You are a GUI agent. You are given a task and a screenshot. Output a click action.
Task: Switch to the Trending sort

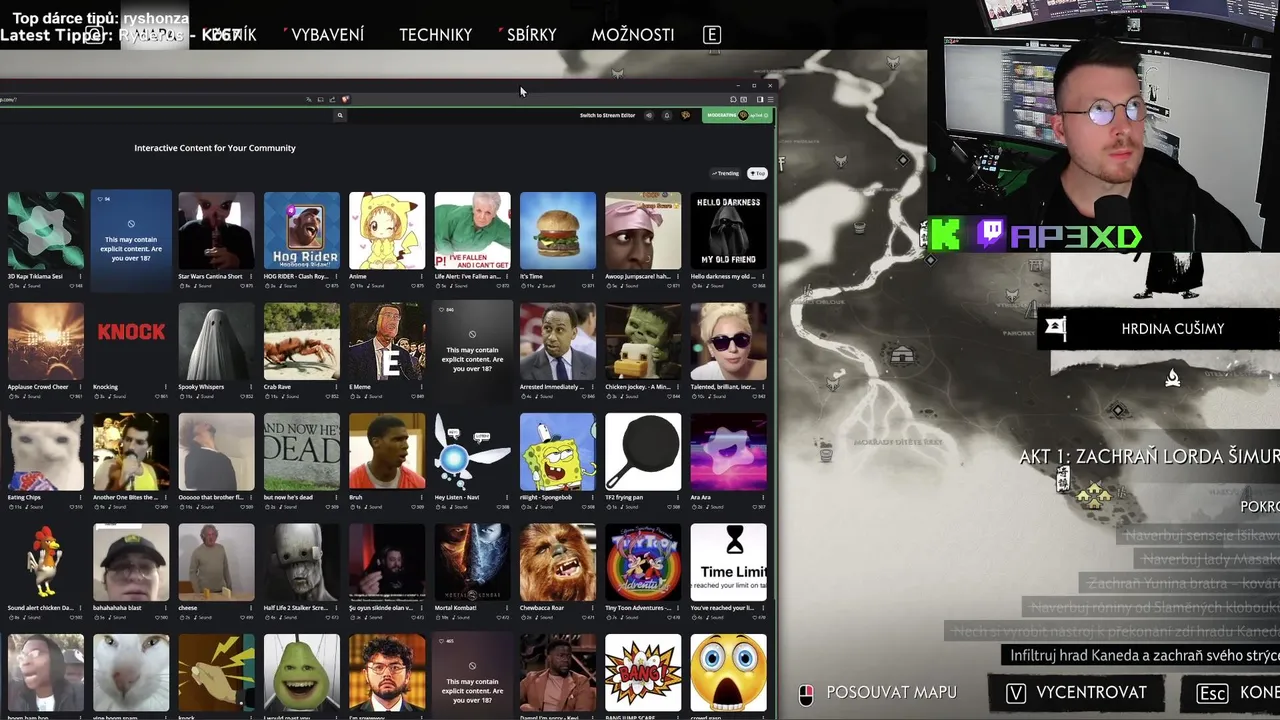point(725,173)
